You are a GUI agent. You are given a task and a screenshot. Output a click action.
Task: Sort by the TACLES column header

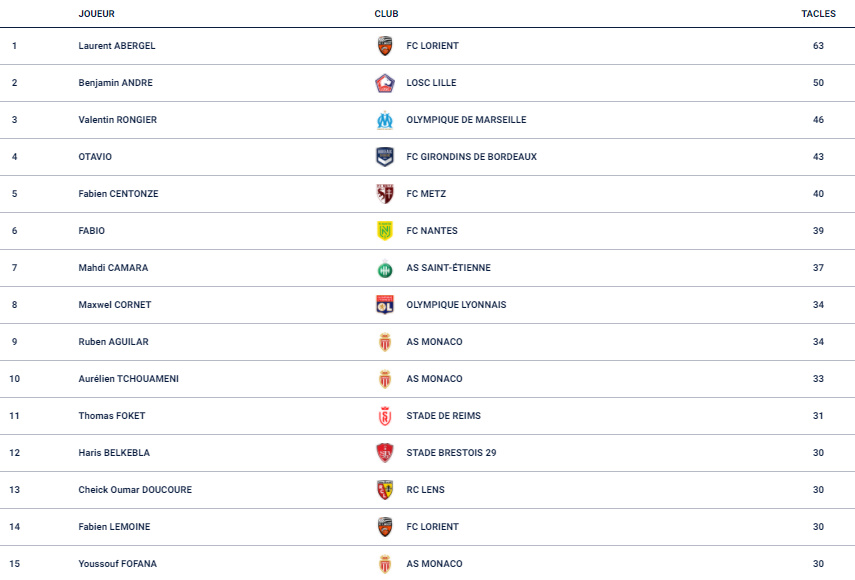818,14
